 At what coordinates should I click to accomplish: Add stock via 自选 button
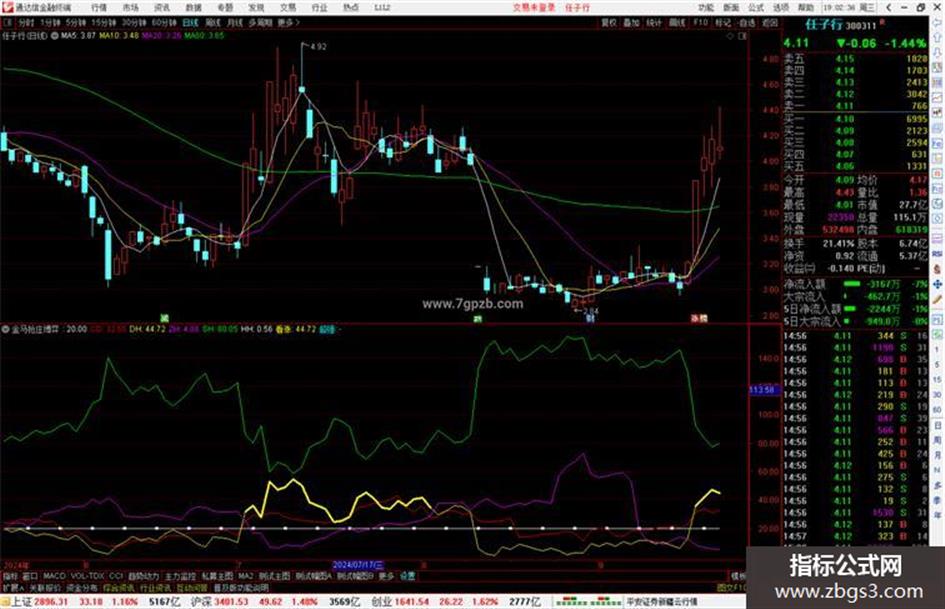tap(747, 22)
